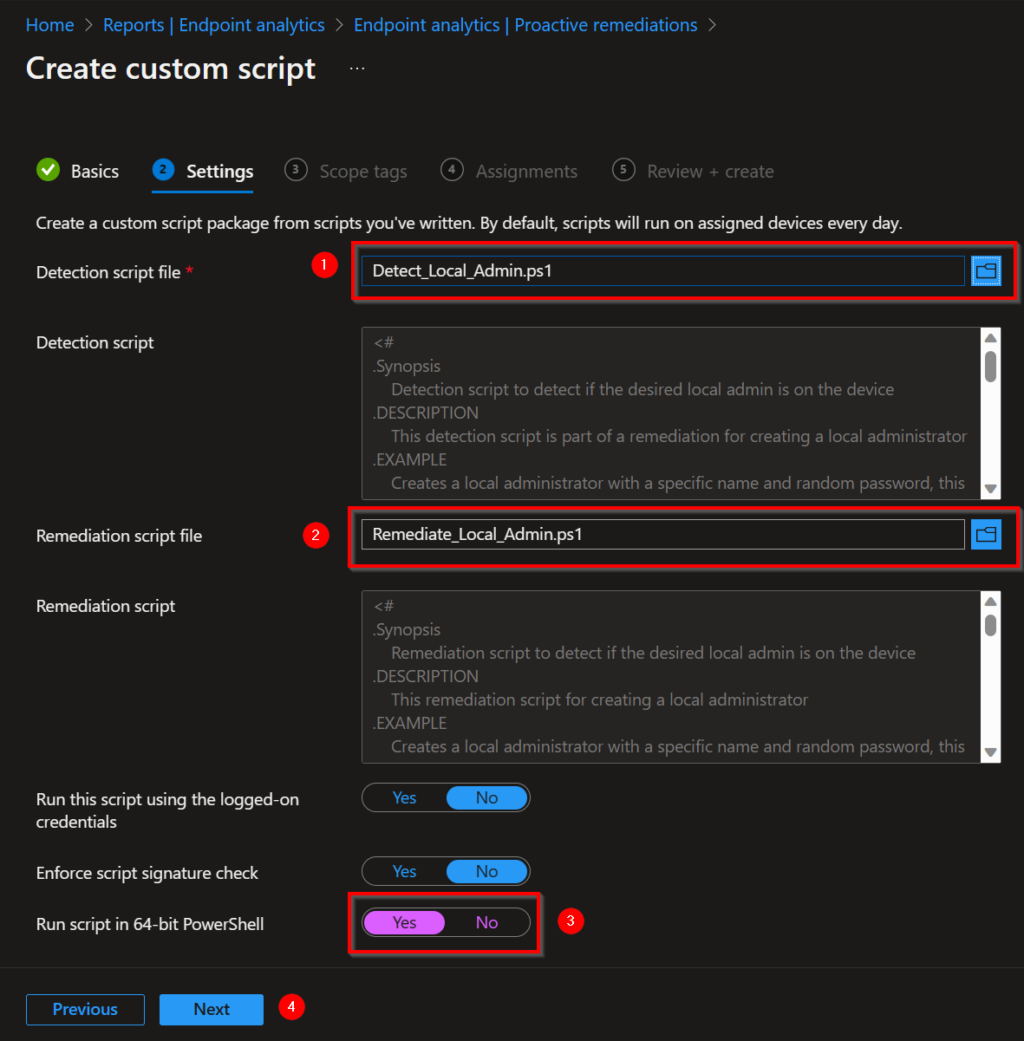Click the green checkmark on Basics step
The width and height of the screenshot is (1024, 1041).
47,170
